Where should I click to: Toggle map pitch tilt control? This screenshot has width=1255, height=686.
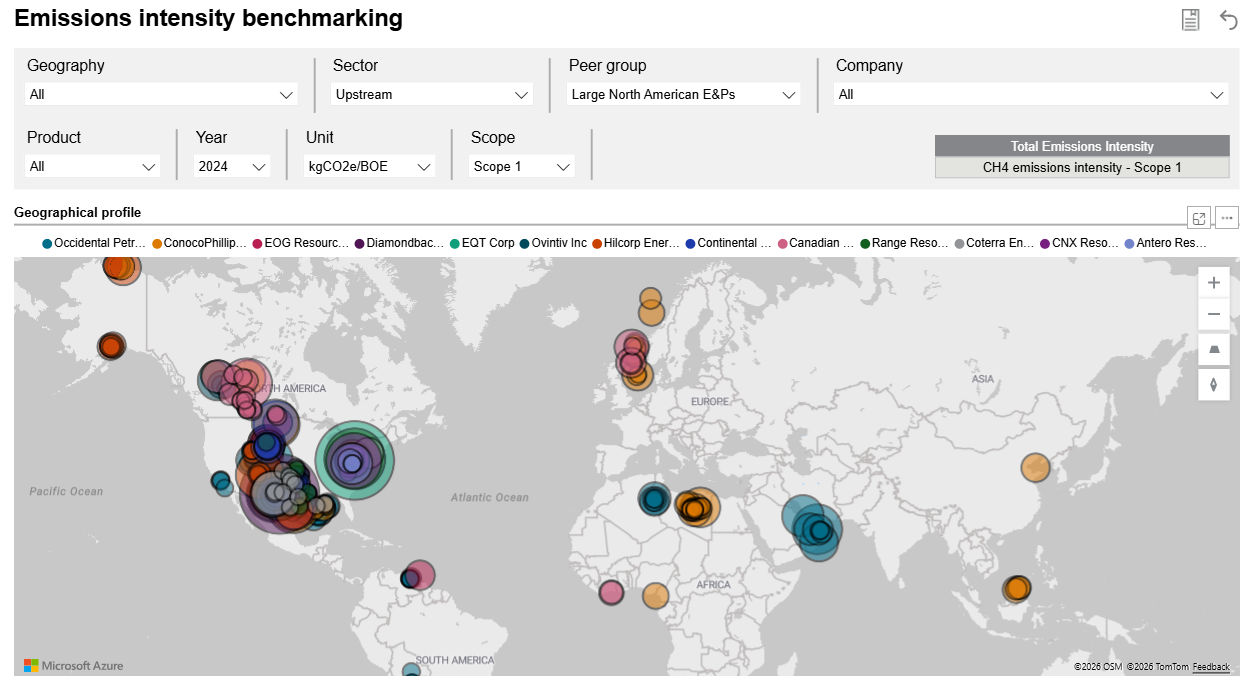point(1214,349)
